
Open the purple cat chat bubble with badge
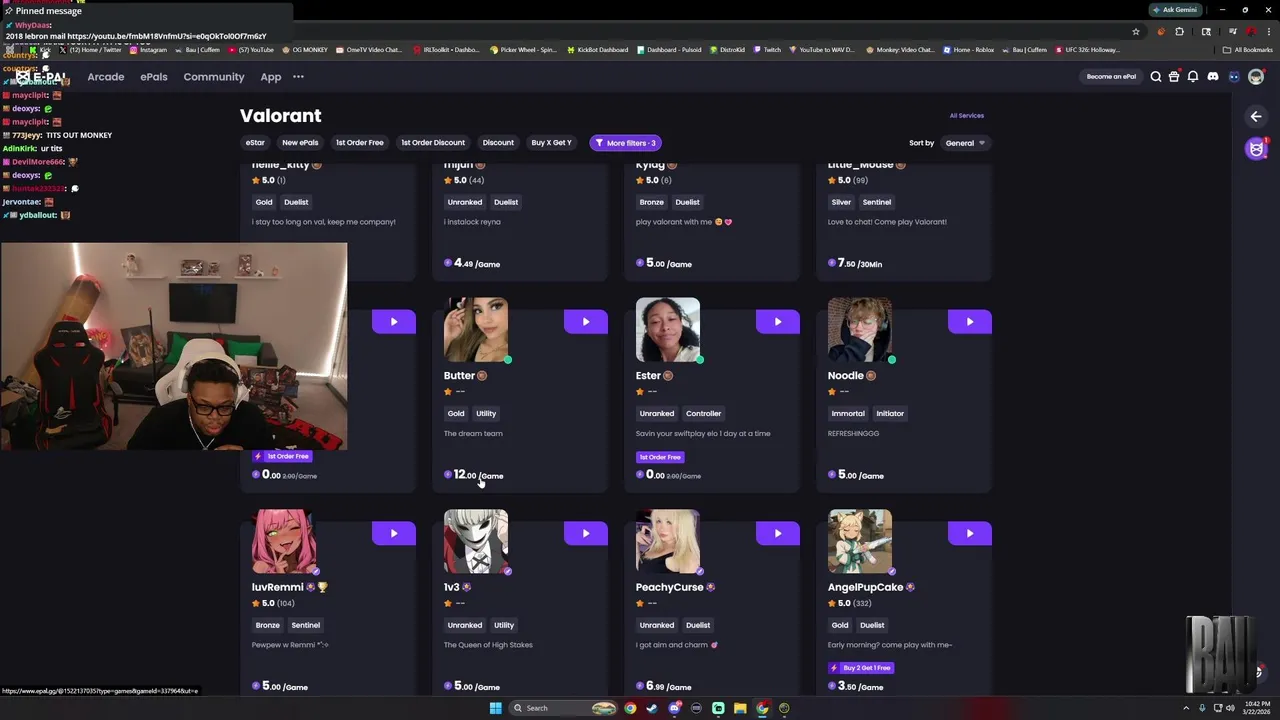1257,149
